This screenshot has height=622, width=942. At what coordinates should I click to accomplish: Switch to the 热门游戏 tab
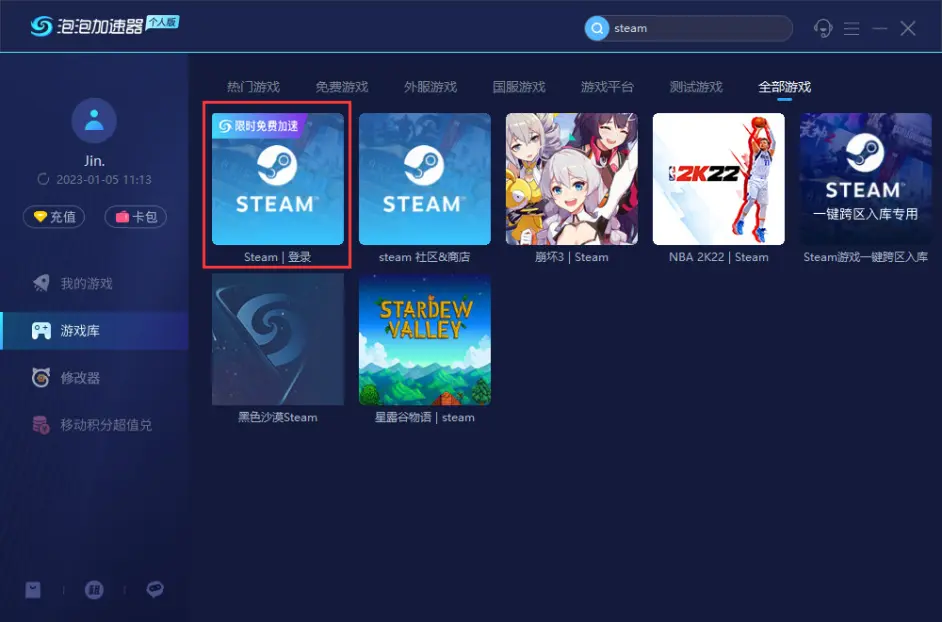pyautogui.click(x=253, y=87)
